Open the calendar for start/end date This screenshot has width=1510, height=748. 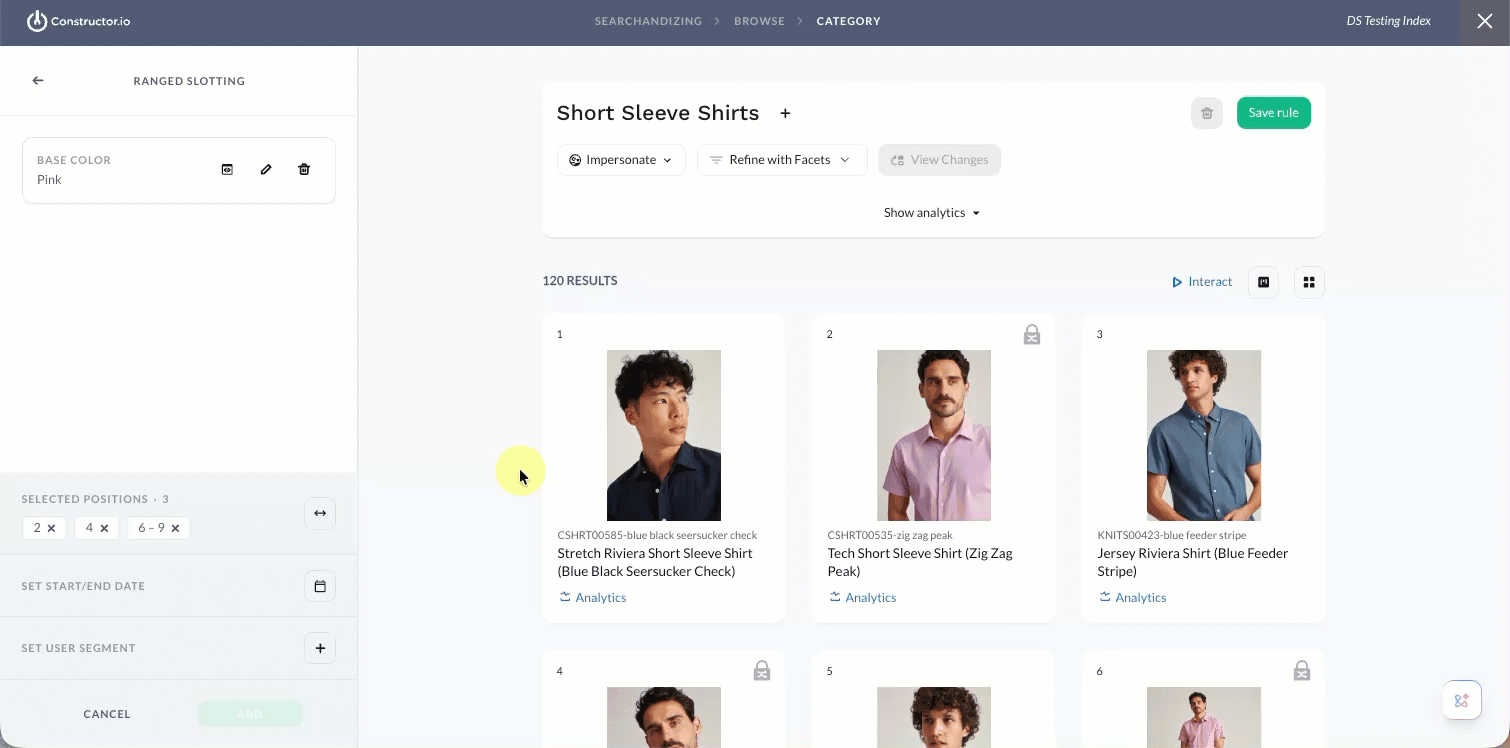tap(320, 586)
